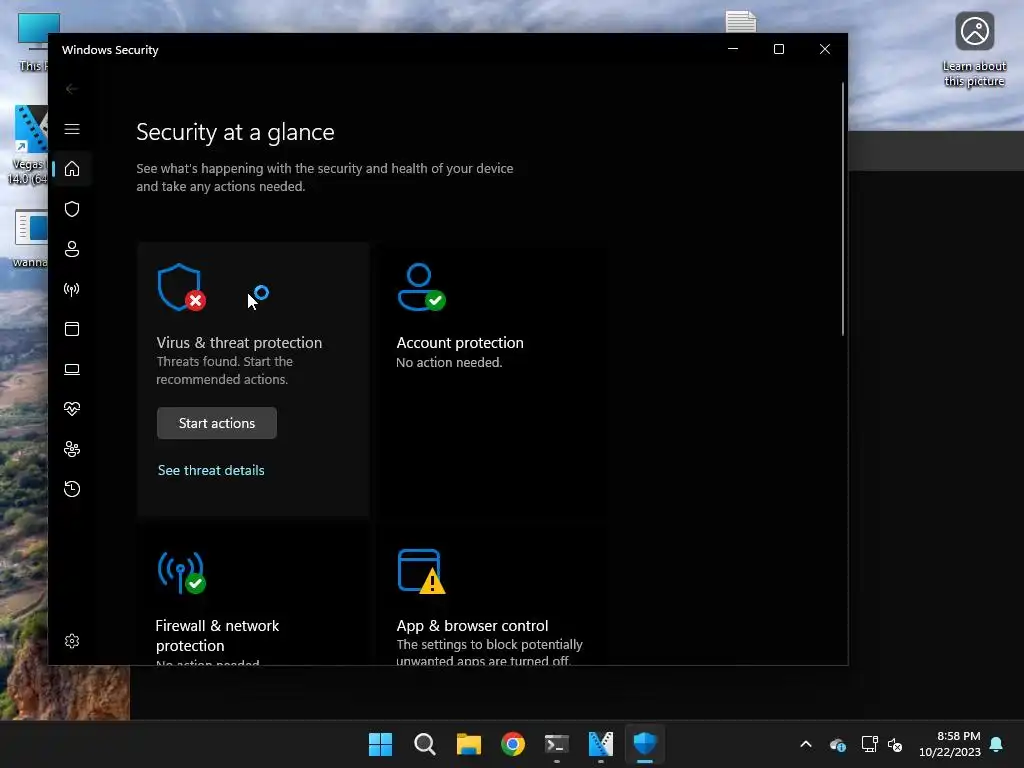The height and width of the screenshot is (768, 1024).
Task: Open Account protection heading
Action: [460, 343]
